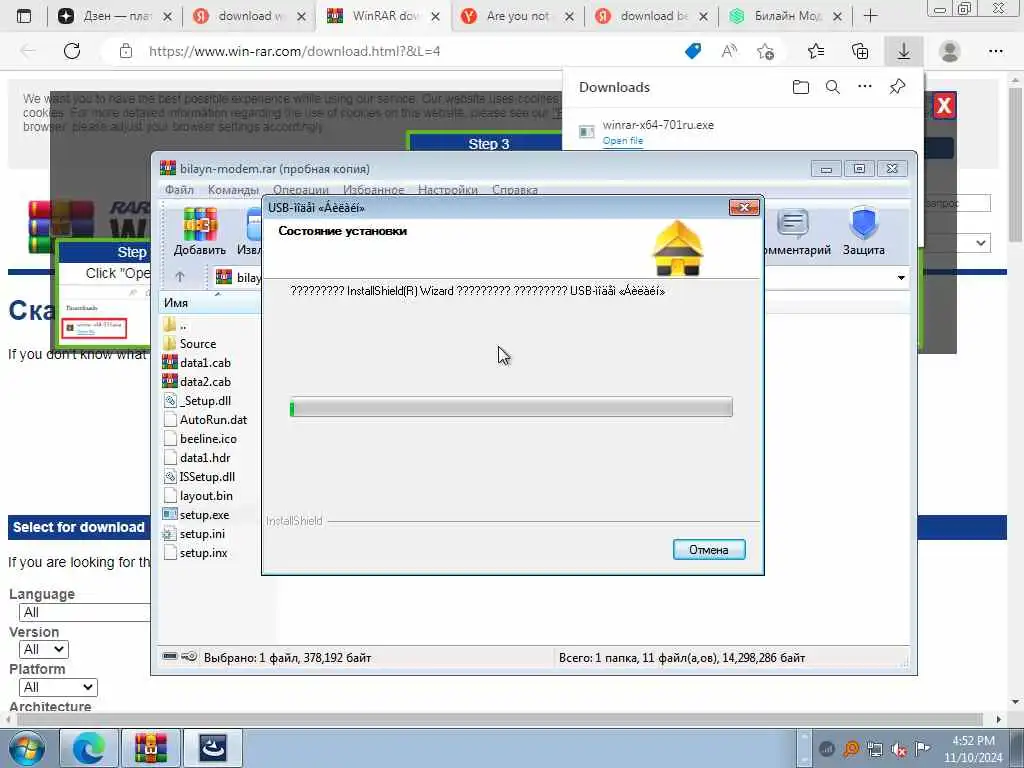Click the WinRAR taskbar icon

point(151,748)
